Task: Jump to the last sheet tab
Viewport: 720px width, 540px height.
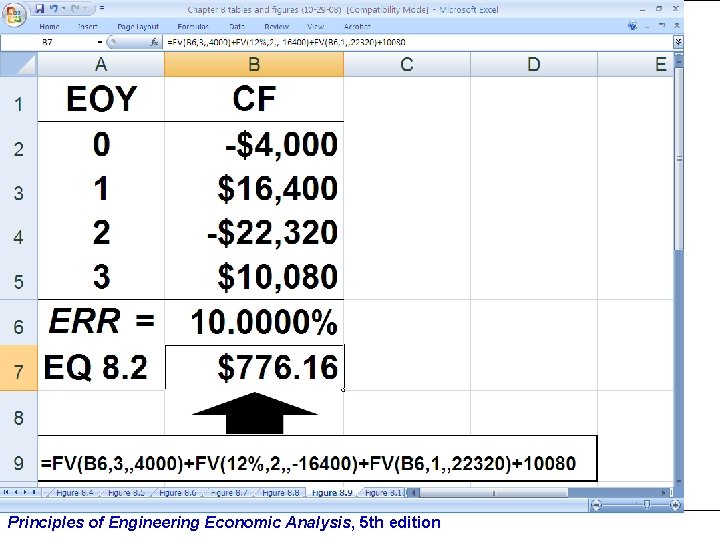Action: (x=34, y=492)
